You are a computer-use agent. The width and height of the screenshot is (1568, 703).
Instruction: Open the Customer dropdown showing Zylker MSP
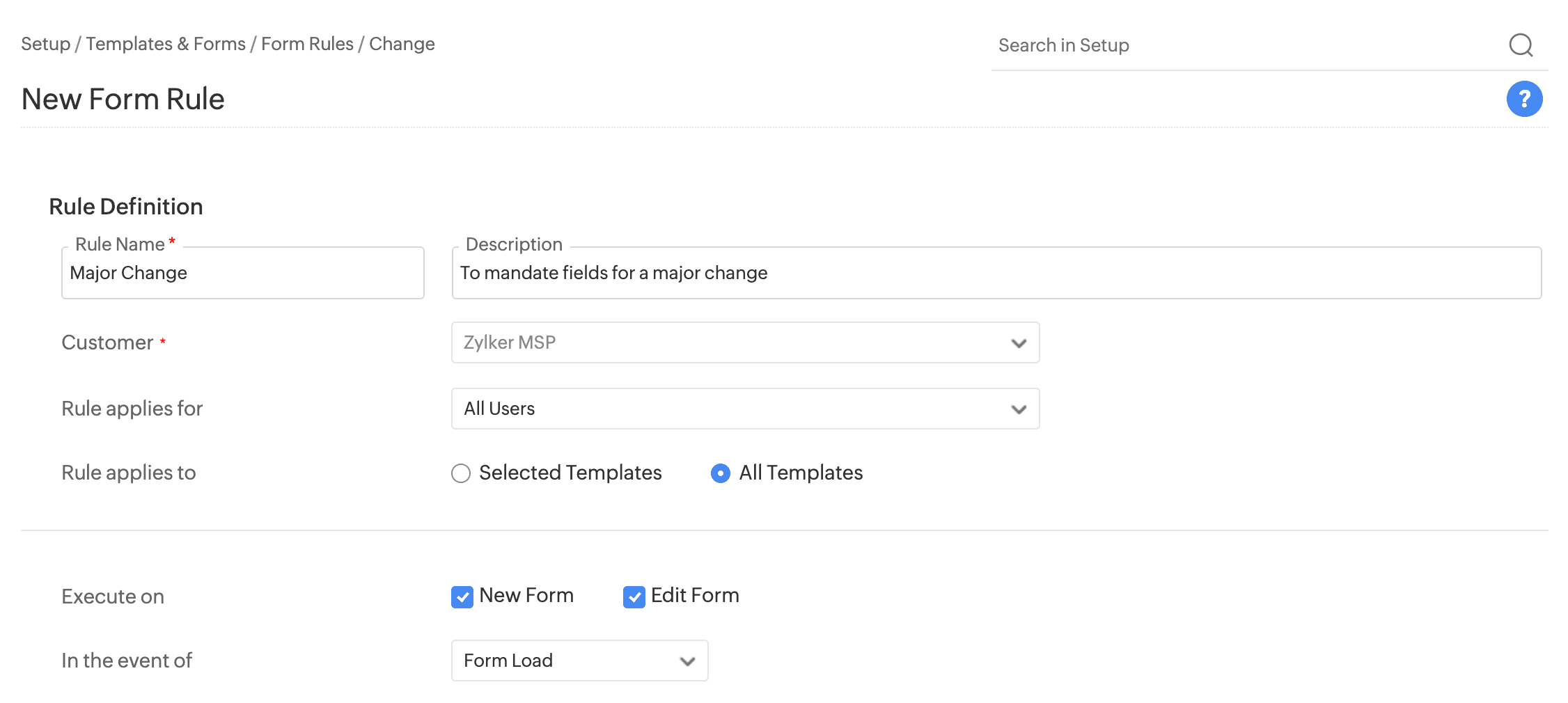pyautogui.click(x=745, y=342)
